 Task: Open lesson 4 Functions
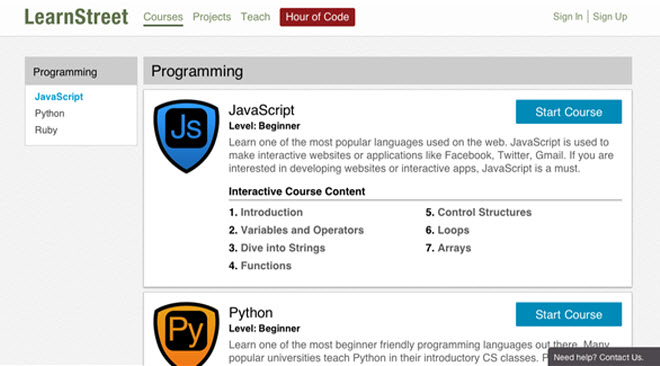(x=260, y=265)
